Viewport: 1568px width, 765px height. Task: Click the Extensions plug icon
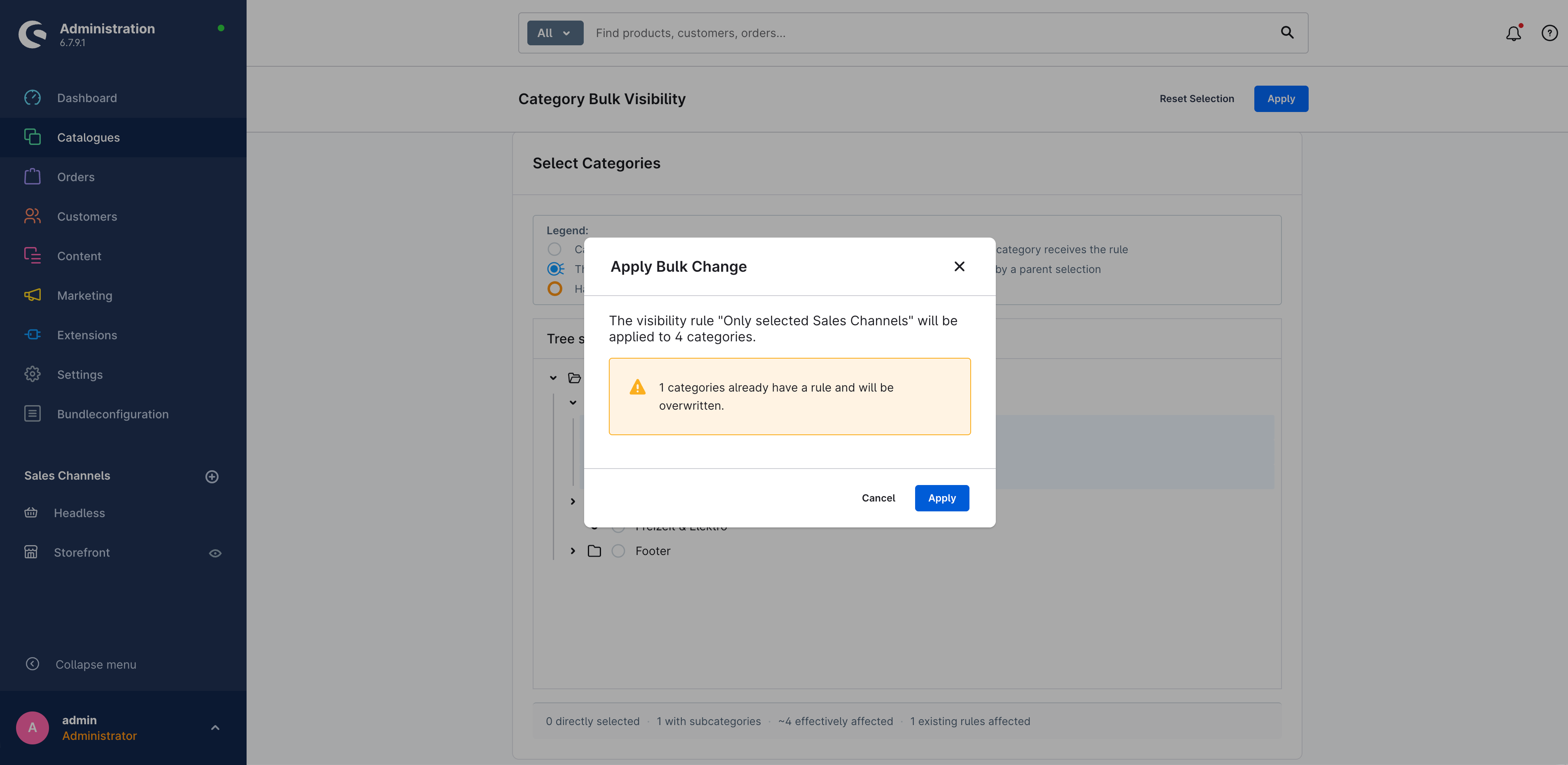click(32, 335)
